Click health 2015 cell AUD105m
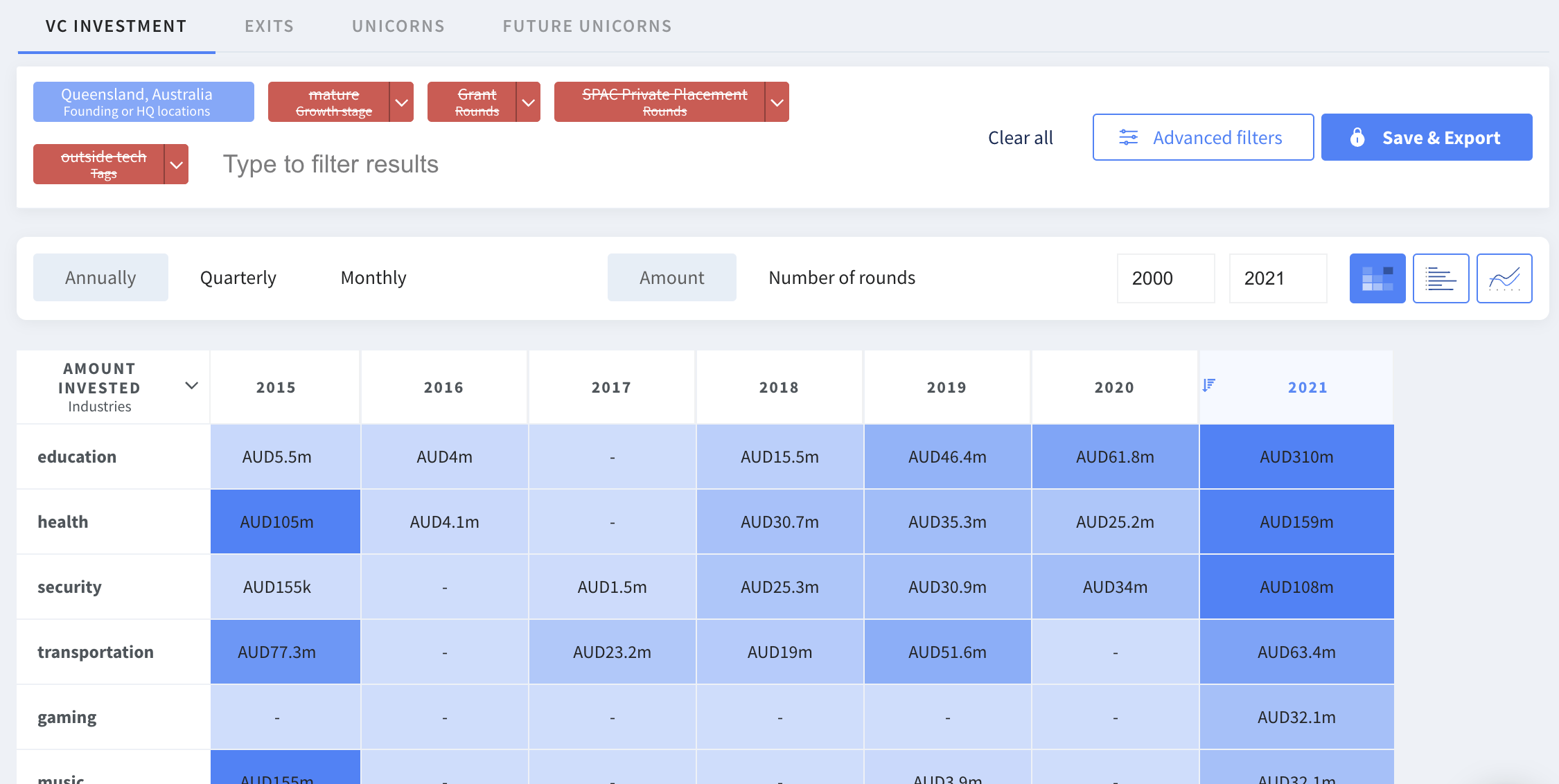The height and width of the screenshot is (784, 1559). coord(285,522)
